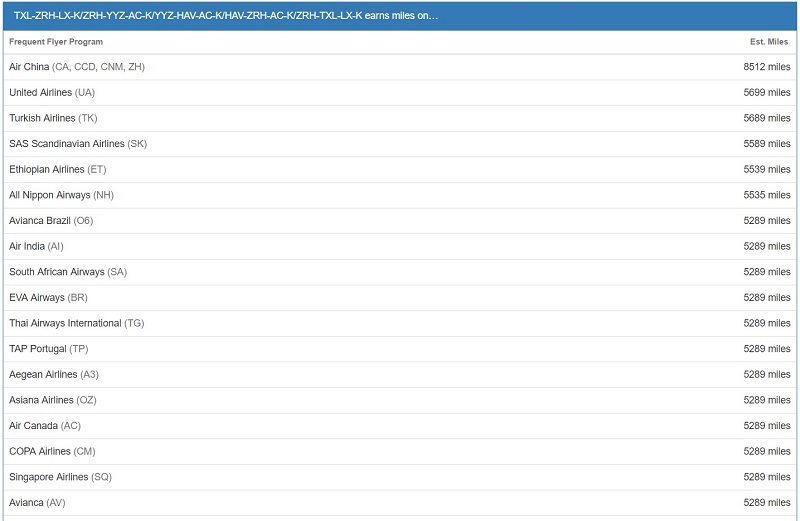Select the COPA Airlines (CM) name
Screen dimensions: 800x521
[x=53, y=452]
